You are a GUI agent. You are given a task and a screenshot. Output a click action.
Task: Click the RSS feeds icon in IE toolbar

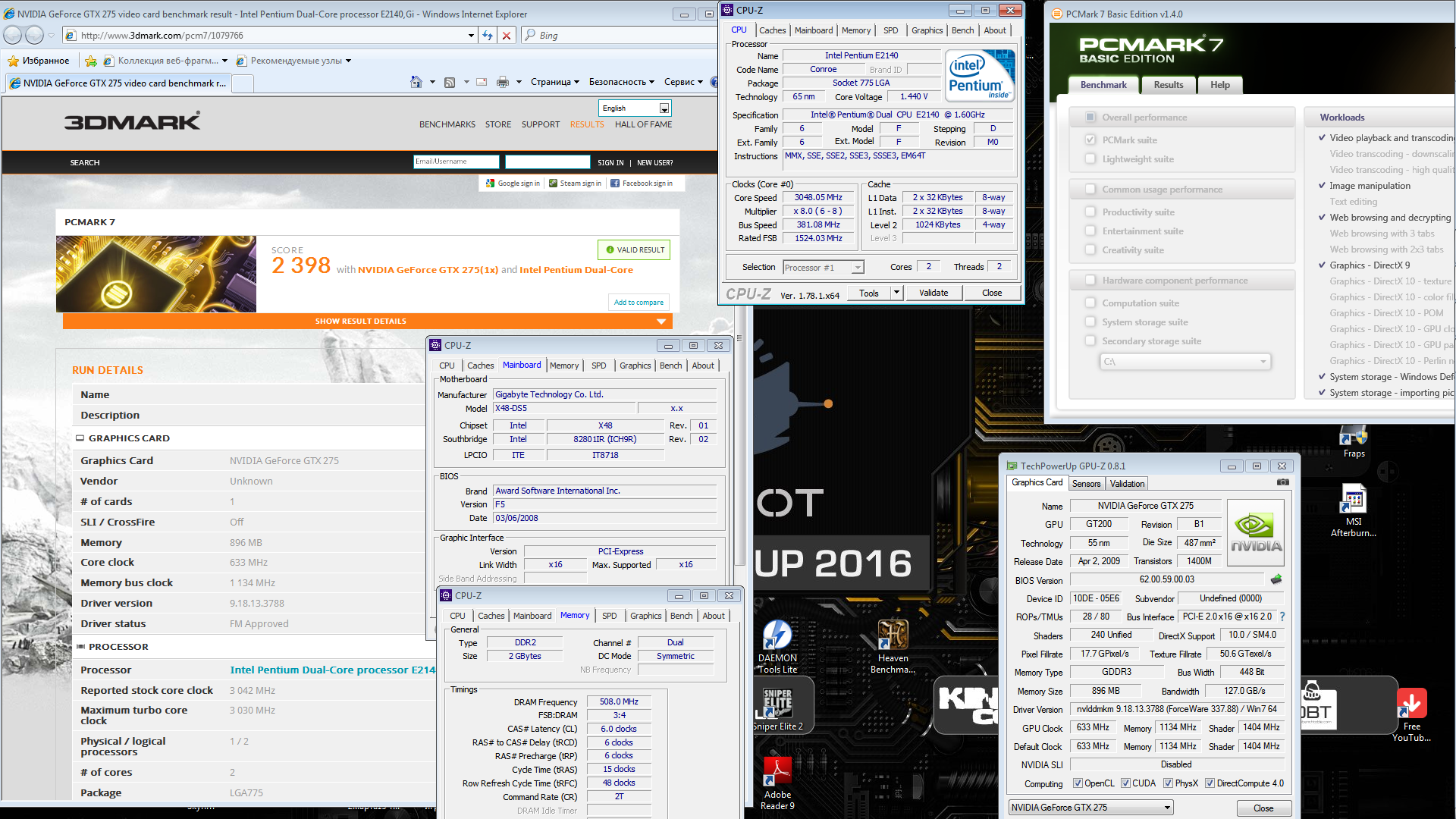(450, 82)
